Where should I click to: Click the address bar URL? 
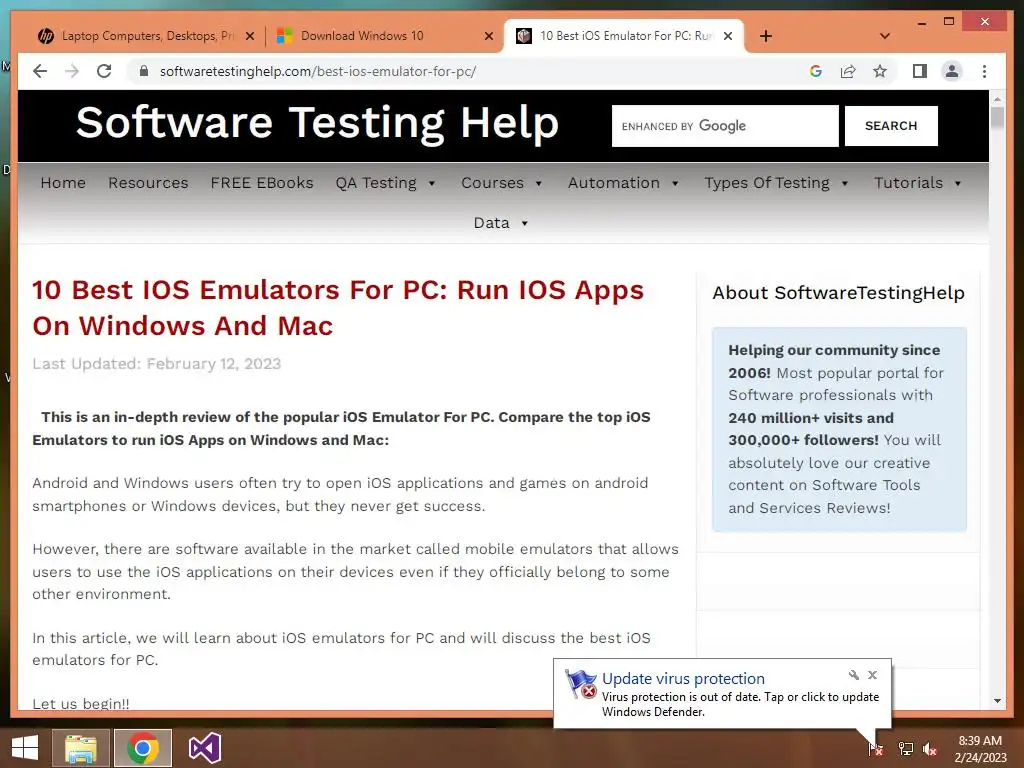click(318, 71)
